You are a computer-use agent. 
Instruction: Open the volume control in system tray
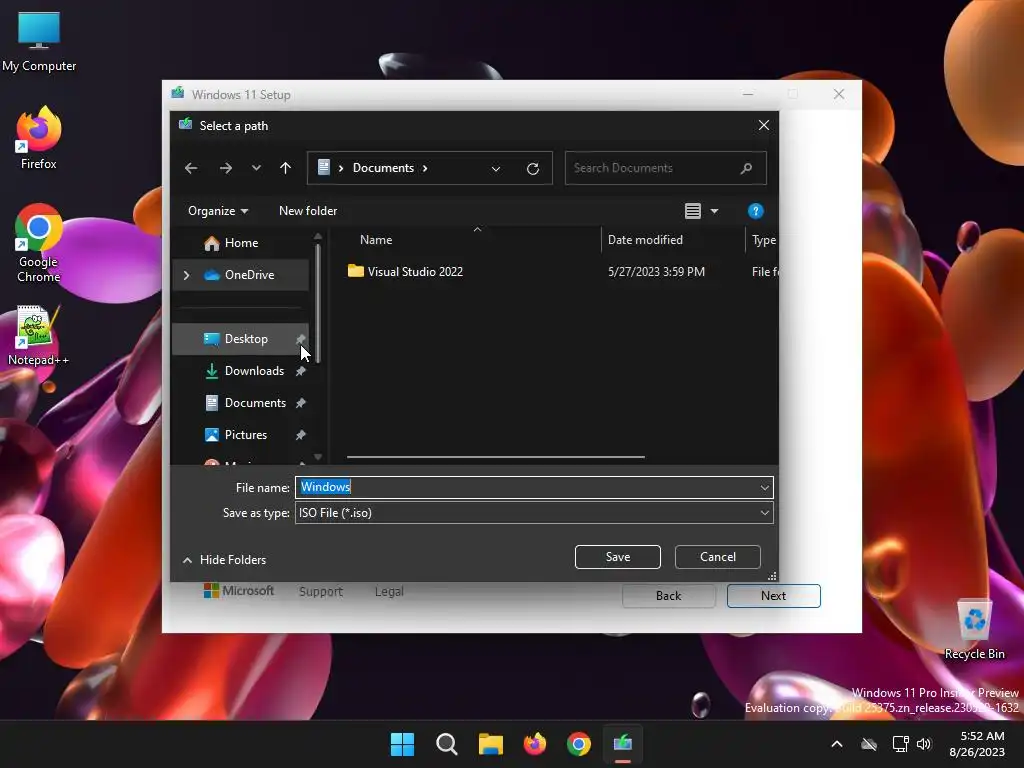click(x=923, y=744)
